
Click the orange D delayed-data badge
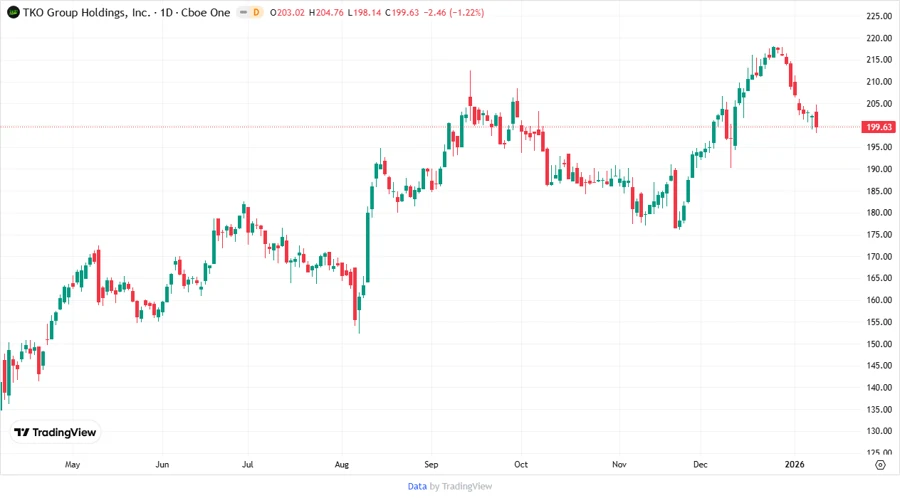[257, 12]
